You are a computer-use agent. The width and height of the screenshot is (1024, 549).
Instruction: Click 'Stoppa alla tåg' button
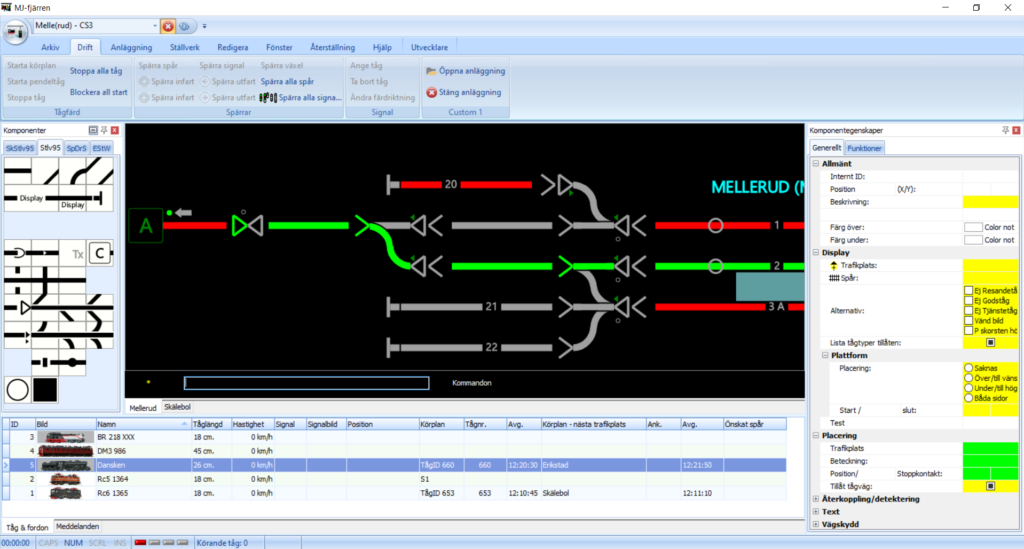(96, 71)
